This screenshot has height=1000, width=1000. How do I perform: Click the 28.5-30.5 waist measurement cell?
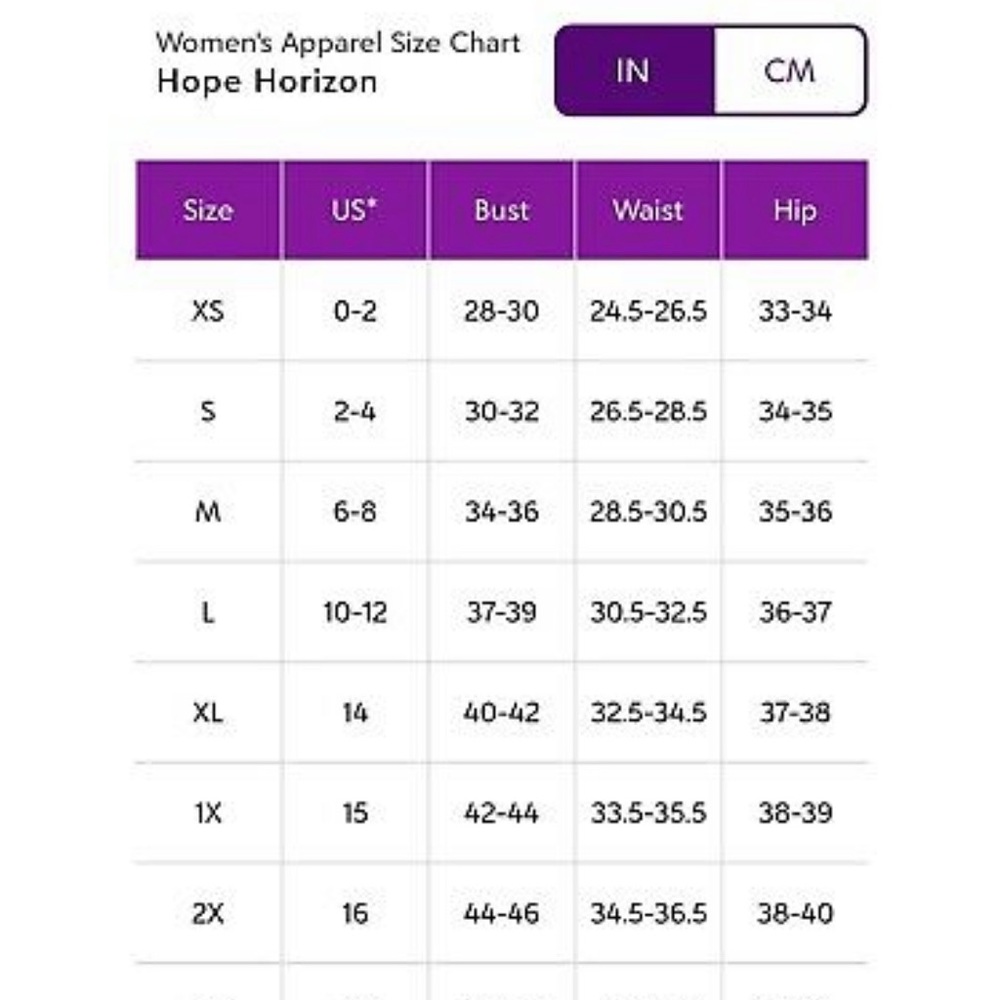pyautogui.click(x=648, y=511)
